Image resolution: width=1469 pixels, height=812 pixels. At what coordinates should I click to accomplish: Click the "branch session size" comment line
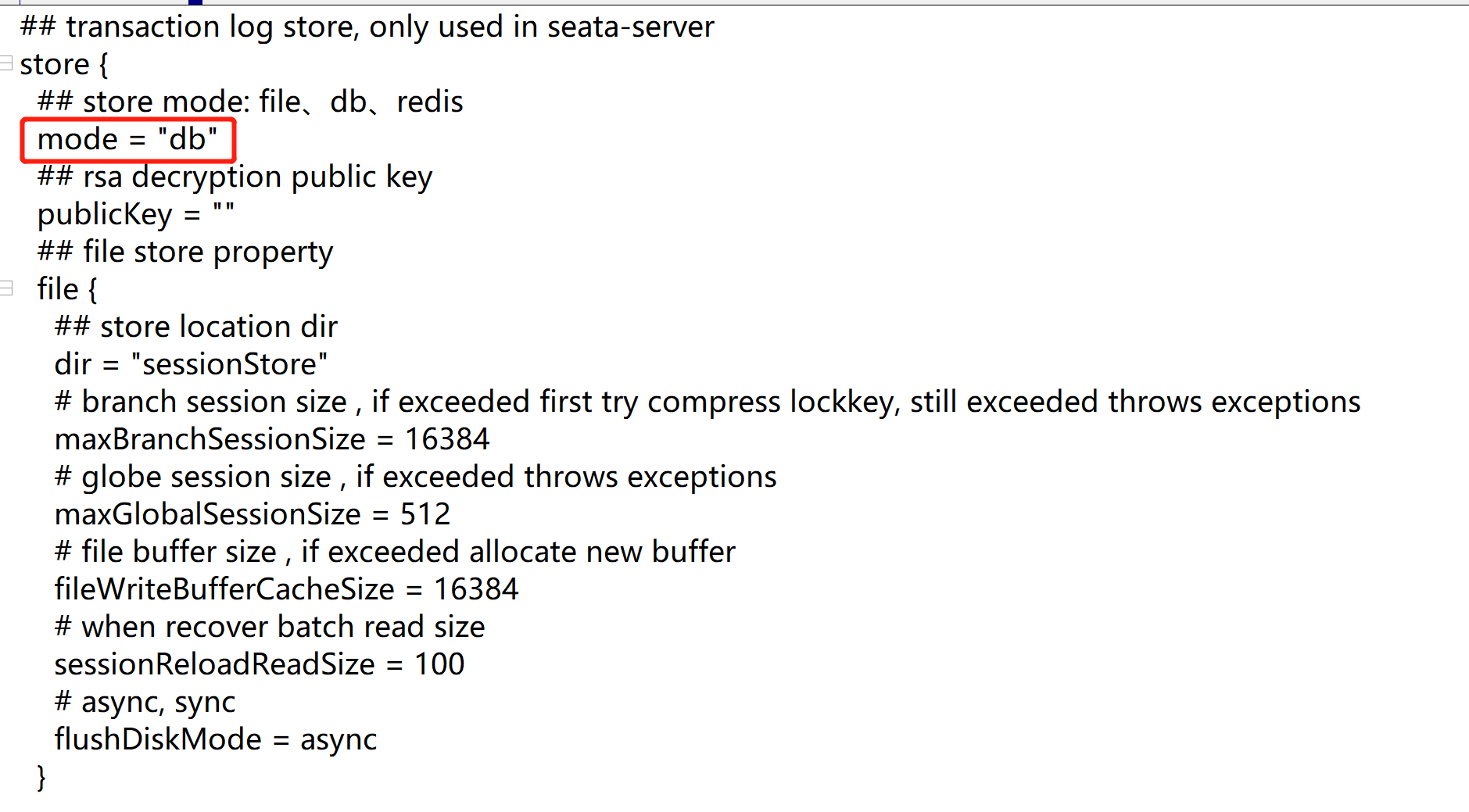coord(708,402)
